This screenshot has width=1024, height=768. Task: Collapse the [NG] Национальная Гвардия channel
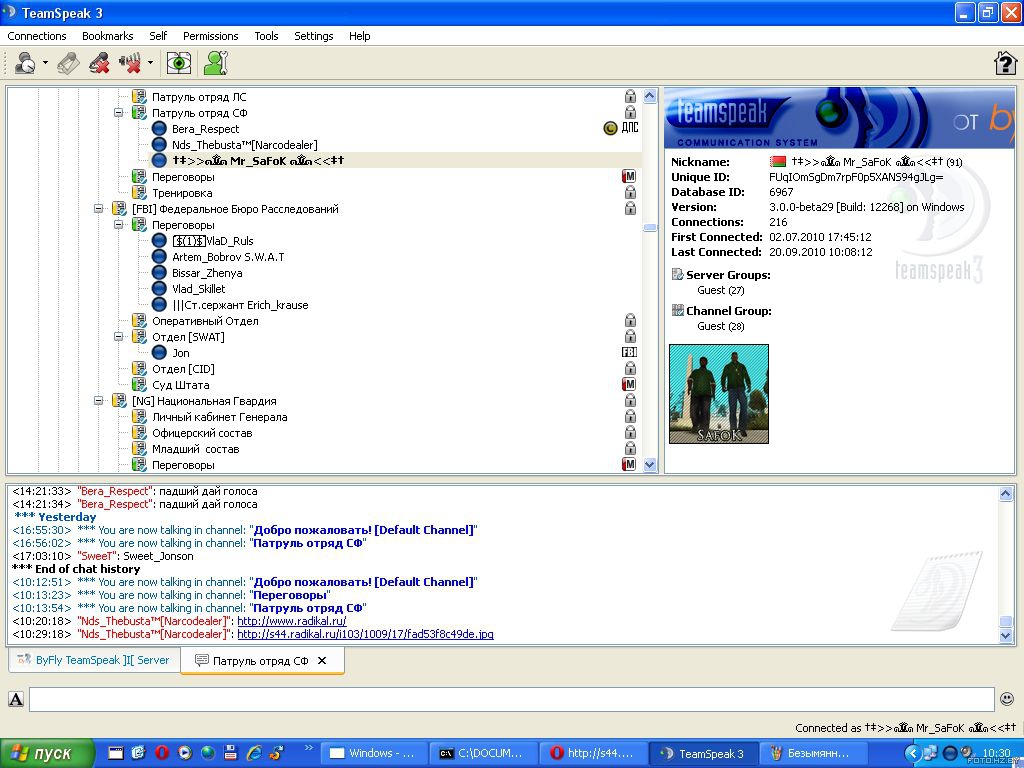98,401
